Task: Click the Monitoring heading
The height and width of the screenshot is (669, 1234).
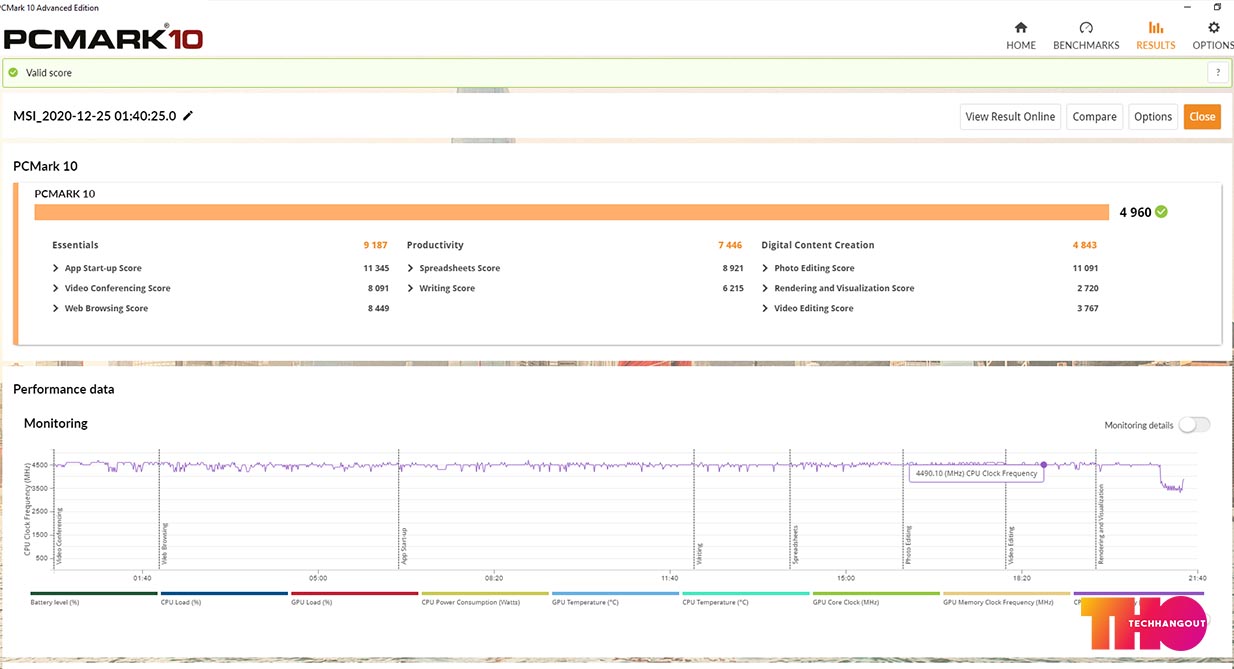Action: 56,424
